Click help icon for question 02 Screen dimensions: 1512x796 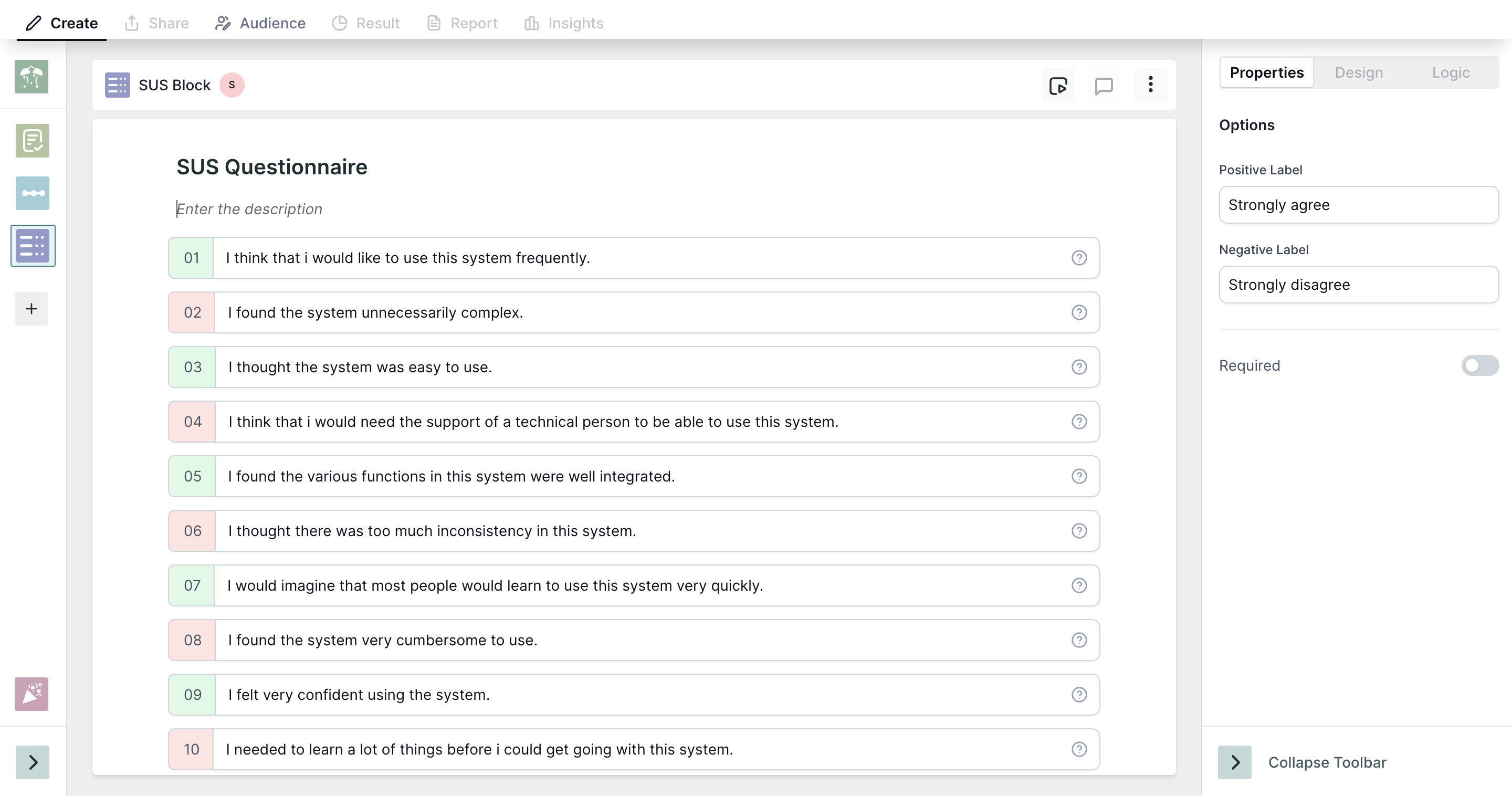pyautogui.click(x=1079, y=312)
